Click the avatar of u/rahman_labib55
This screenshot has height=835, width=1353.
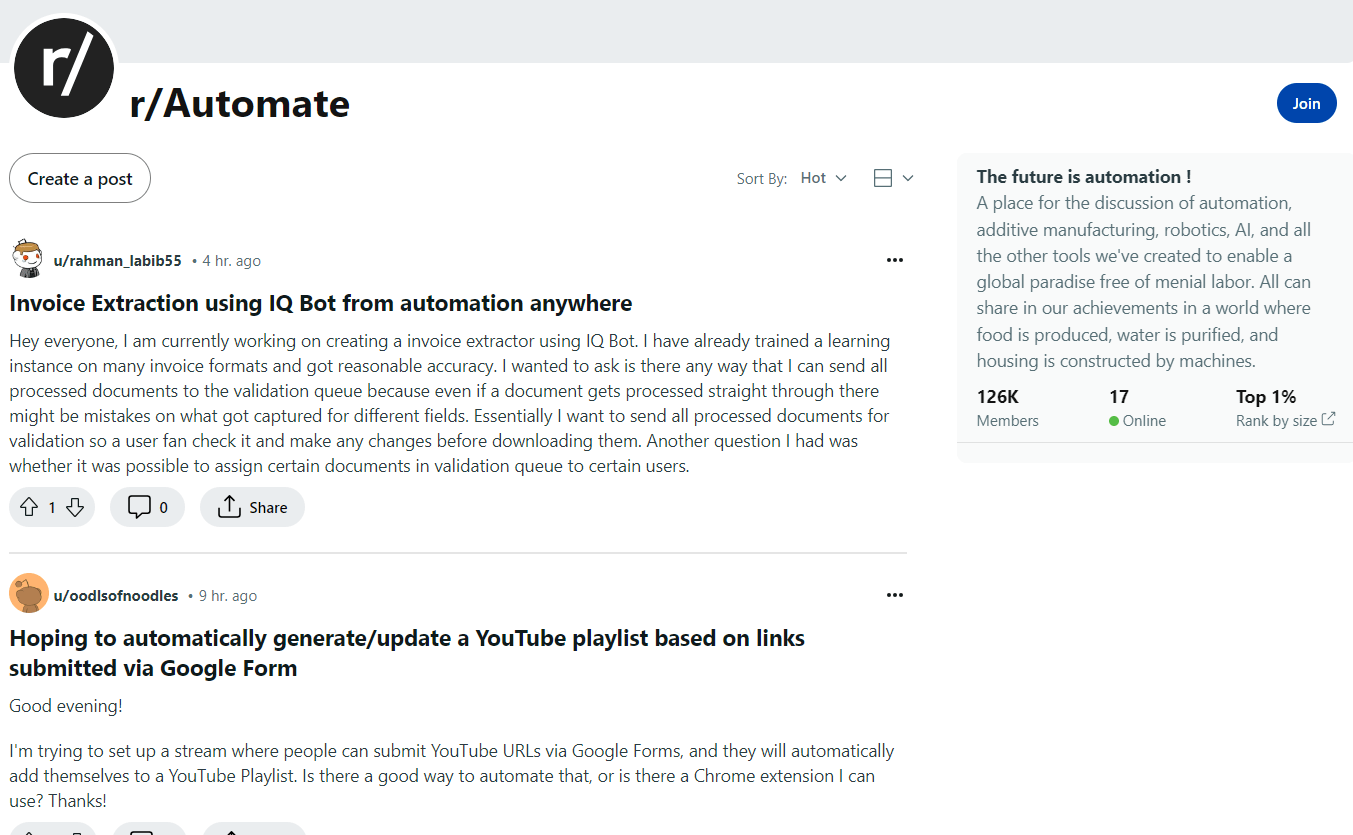pos(28,260)
